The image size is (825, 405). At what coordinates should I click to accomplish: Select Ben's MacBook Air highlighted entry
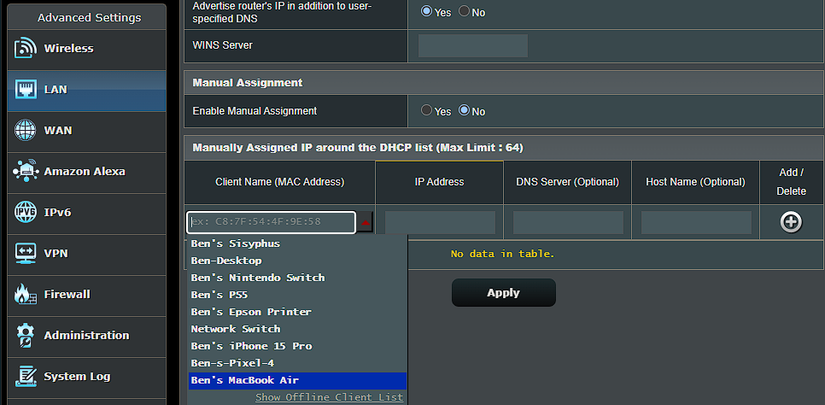pos(297,381)
